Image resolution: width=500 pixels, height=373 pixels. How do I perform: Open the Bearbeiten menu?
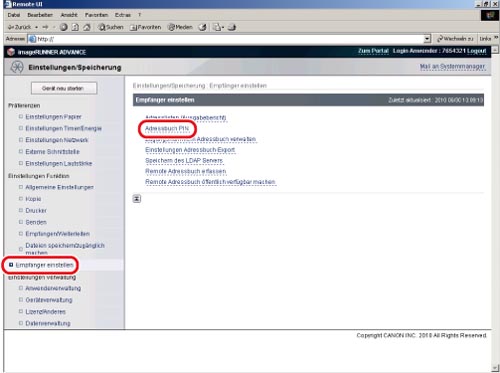tap(40, 15)
